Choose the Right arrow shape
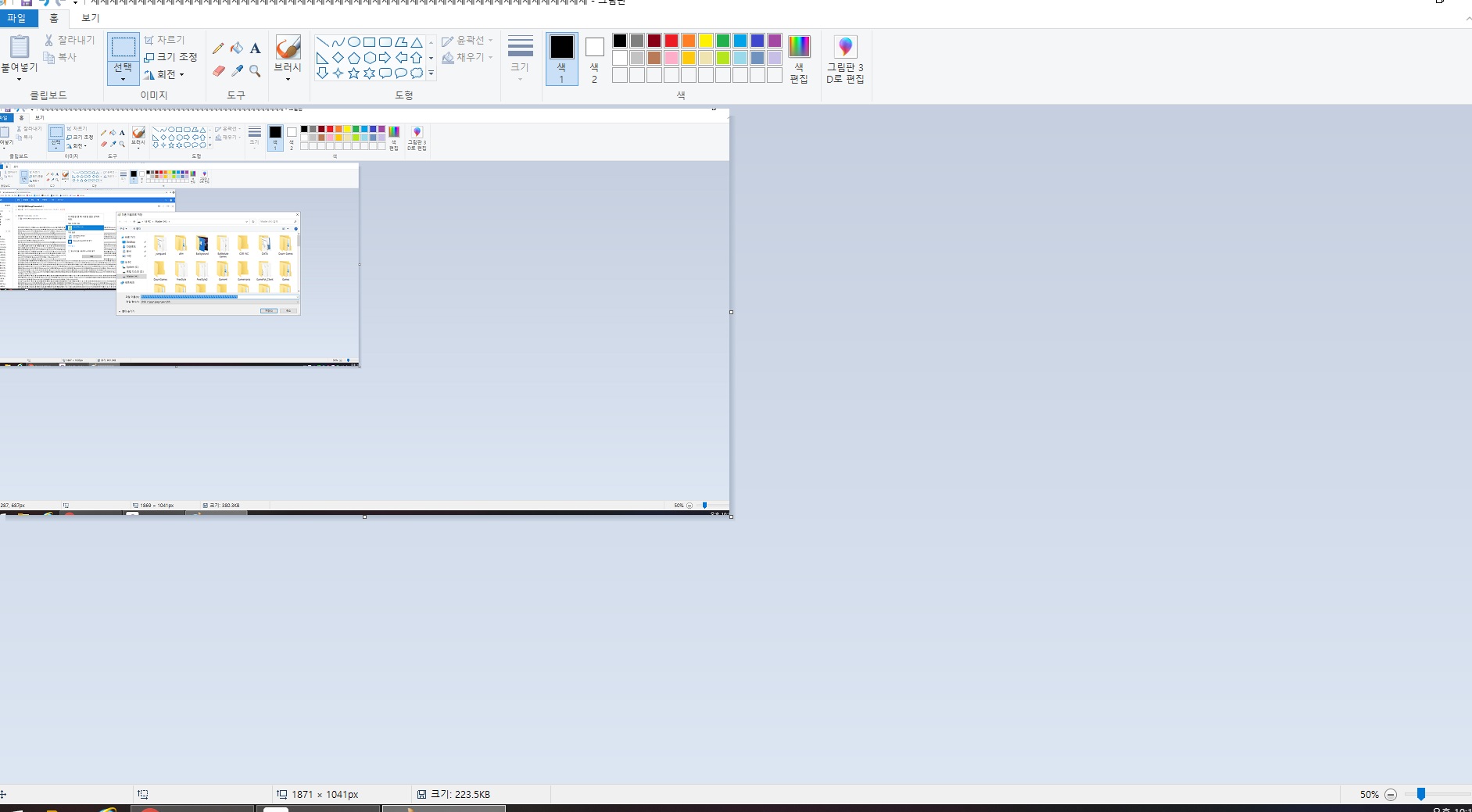This screenshot has width=1472, height=812. click(x=385, y=58)
